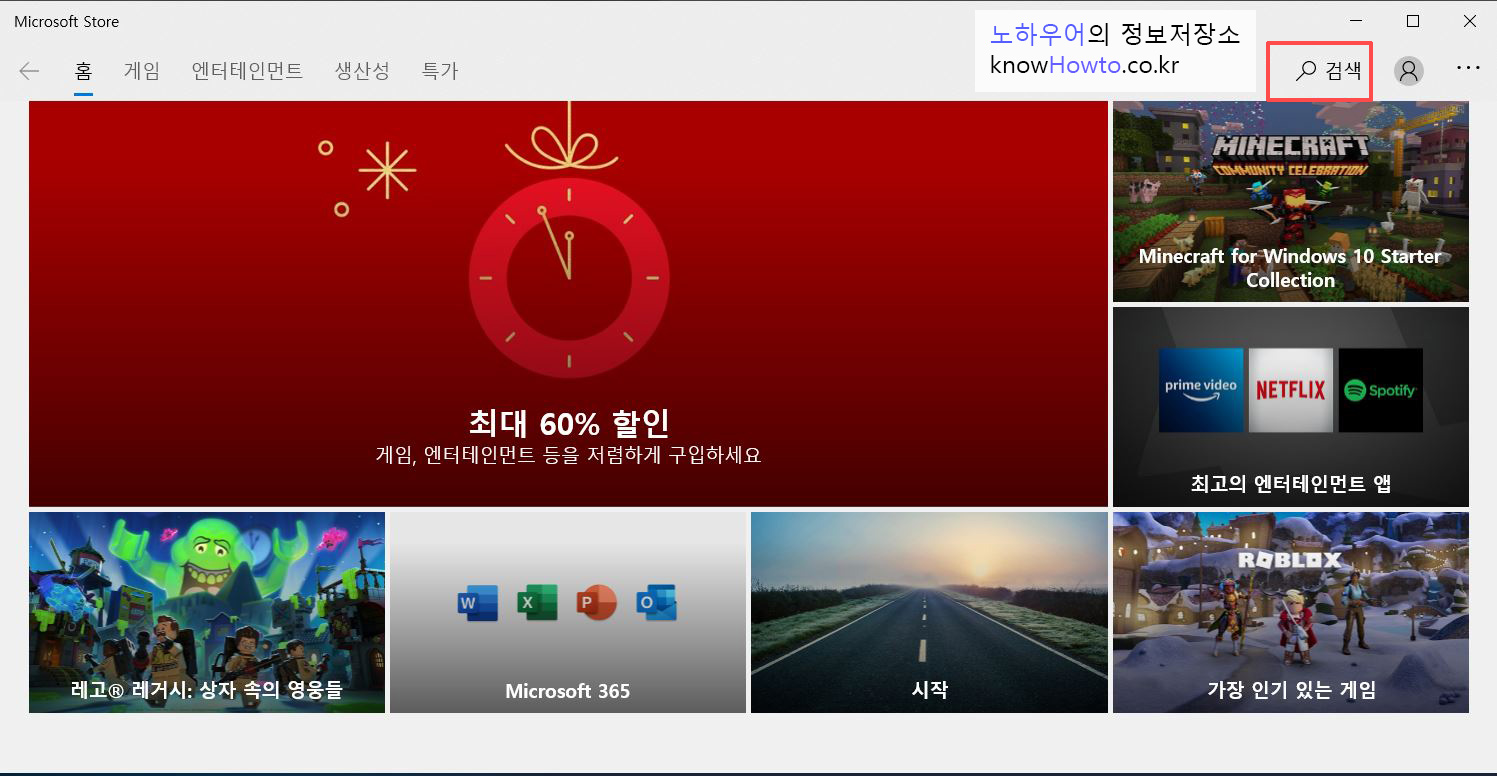This screenshot has height=776, width=1497.
Task: Click the Spotify logo
Action: [1381, 390]
